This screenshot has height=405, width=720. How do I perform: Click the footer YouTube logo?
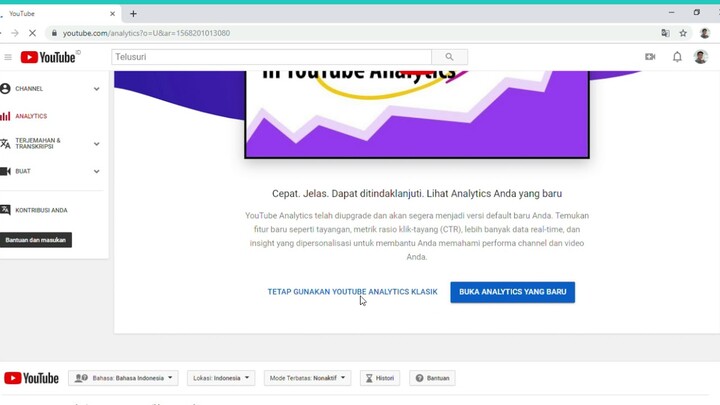(31, 378)
